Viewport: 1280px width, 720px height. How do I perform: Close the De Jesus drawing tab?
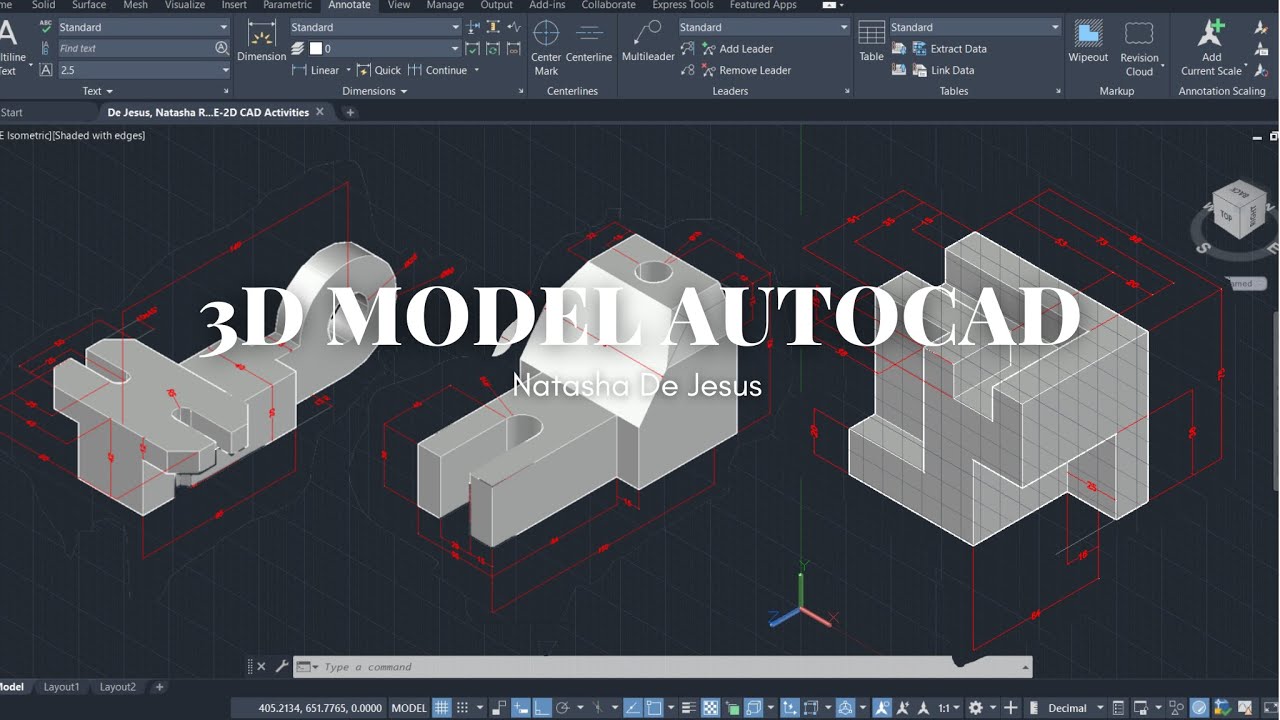click(x=320, y=112)
